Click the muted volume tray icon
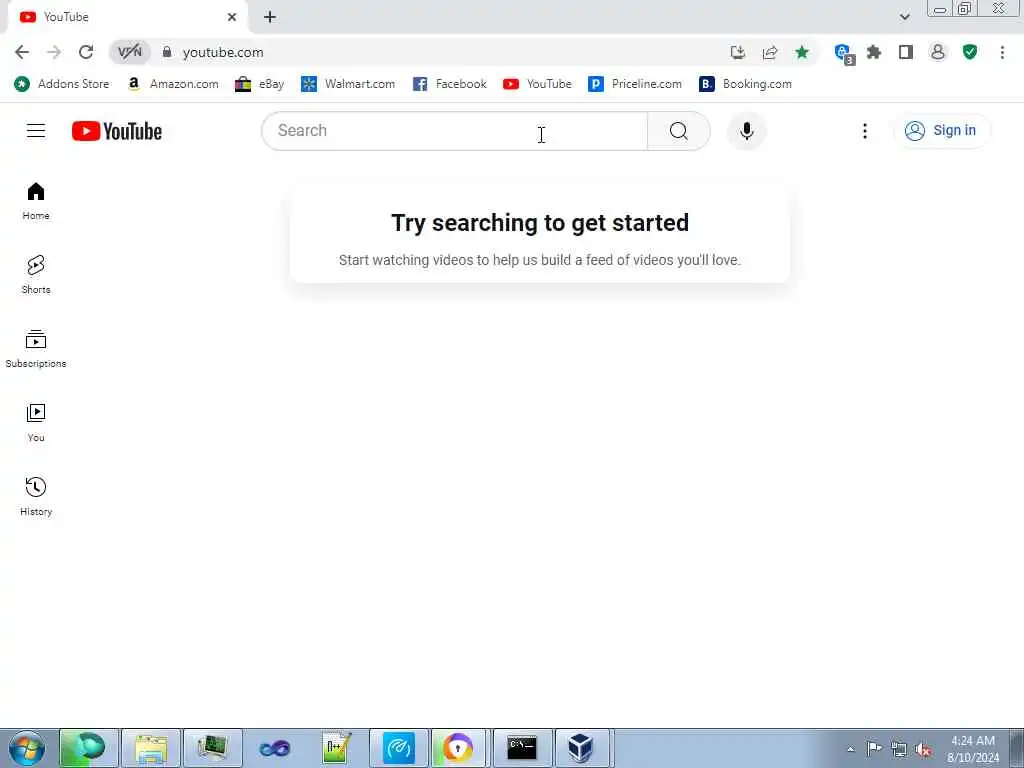Image resolution: width=1024 pixels, height=768 pixels. coord(923,749)
